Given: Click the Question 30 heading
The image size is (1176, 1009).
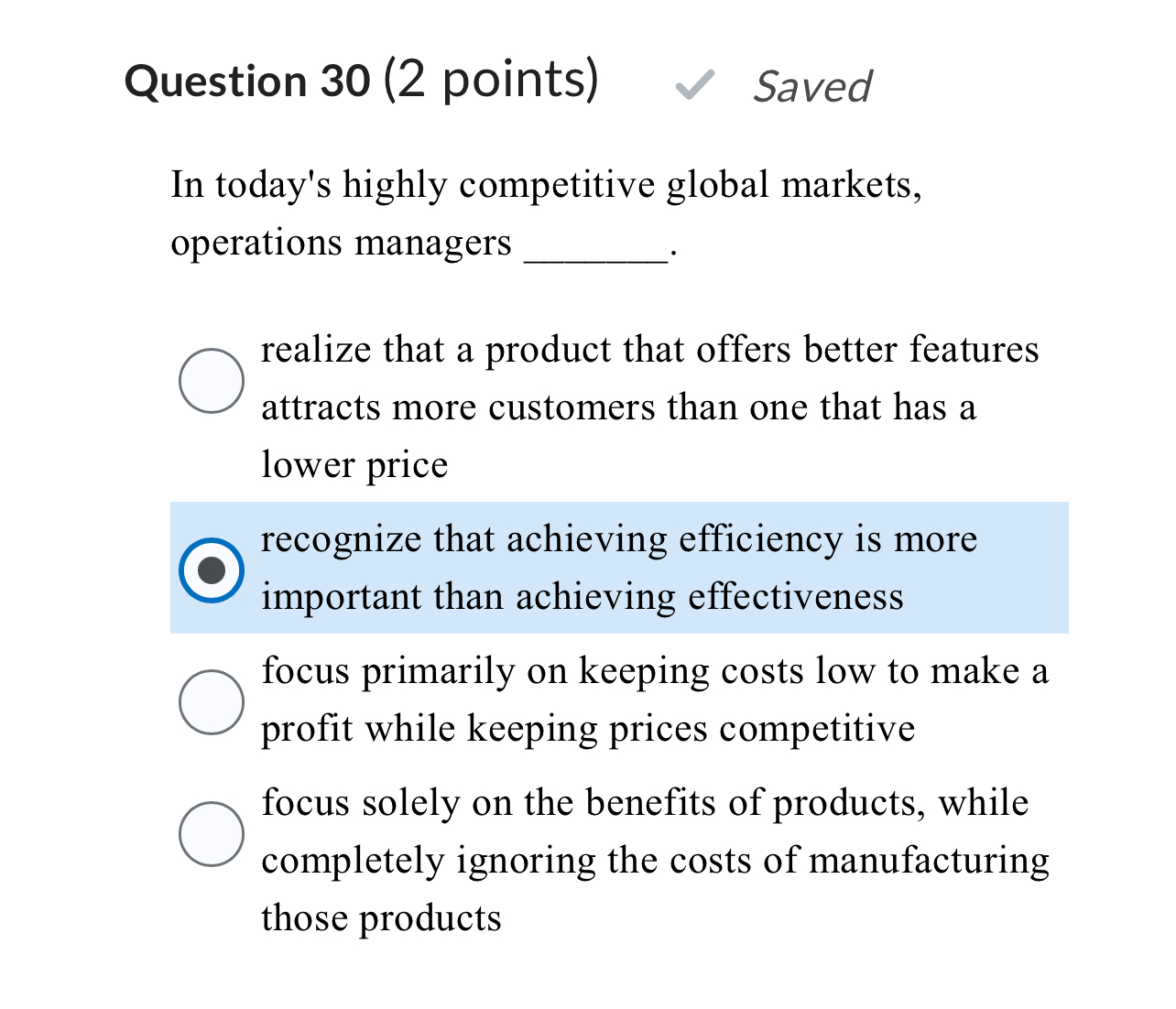Looking at the screenshot, I should click(247, 81).
